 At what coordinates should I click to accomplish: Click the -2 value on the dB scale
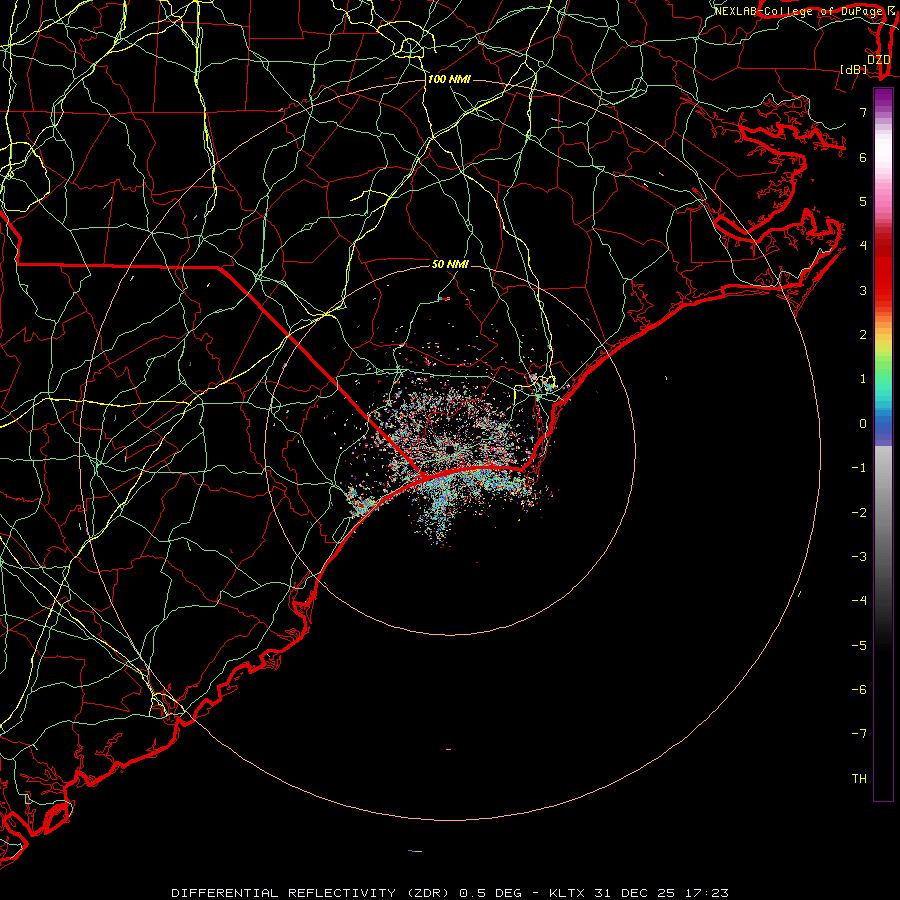click(x=859, y=513)
